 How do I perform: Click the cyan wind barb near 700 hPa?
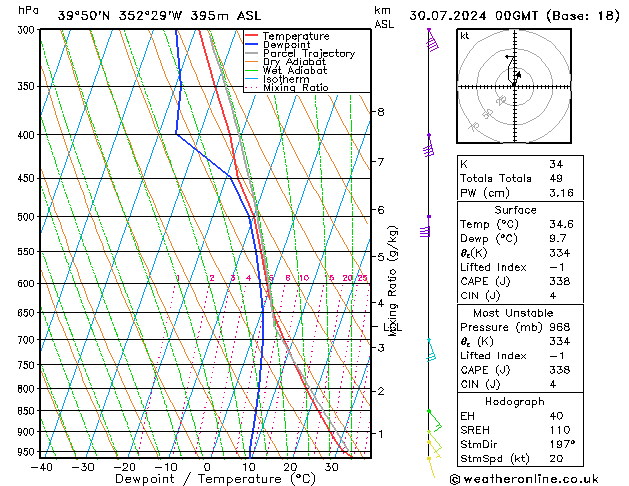point(431,350)
